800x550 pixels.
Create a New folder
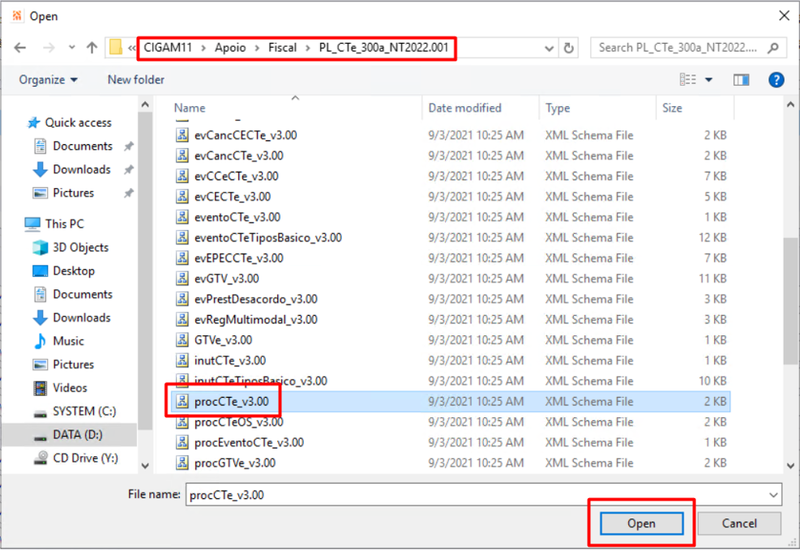point(136,80)
